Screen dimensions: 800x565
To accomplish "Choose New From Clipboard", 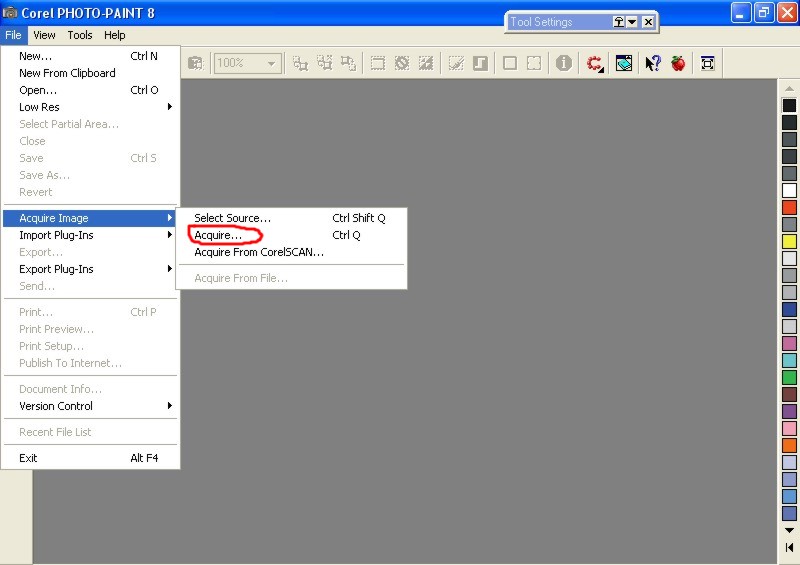I will (90, 72).
